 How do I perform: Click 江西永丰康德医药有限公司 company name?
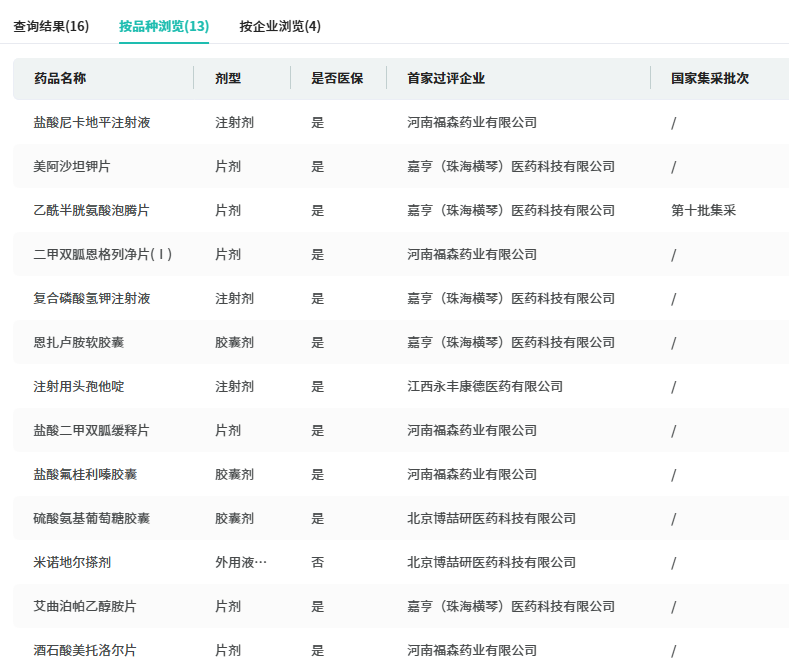pos(485,387)
